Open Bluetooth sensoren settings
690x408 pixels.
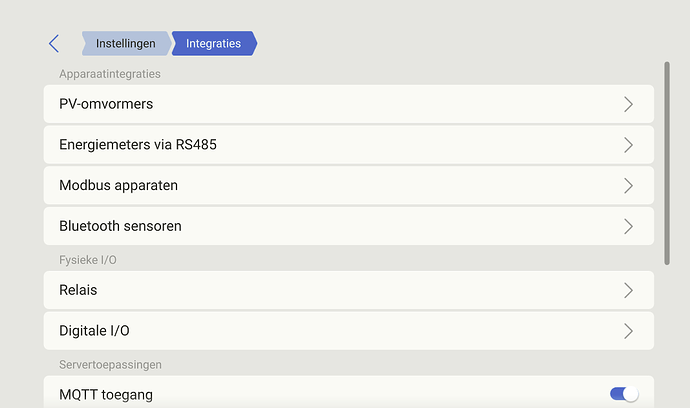(x=300, y=226)
